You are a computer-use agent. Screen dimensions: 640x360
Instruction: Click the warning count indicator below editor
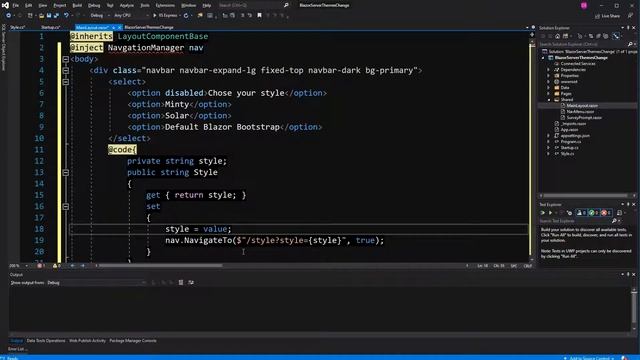pos(56,266)
